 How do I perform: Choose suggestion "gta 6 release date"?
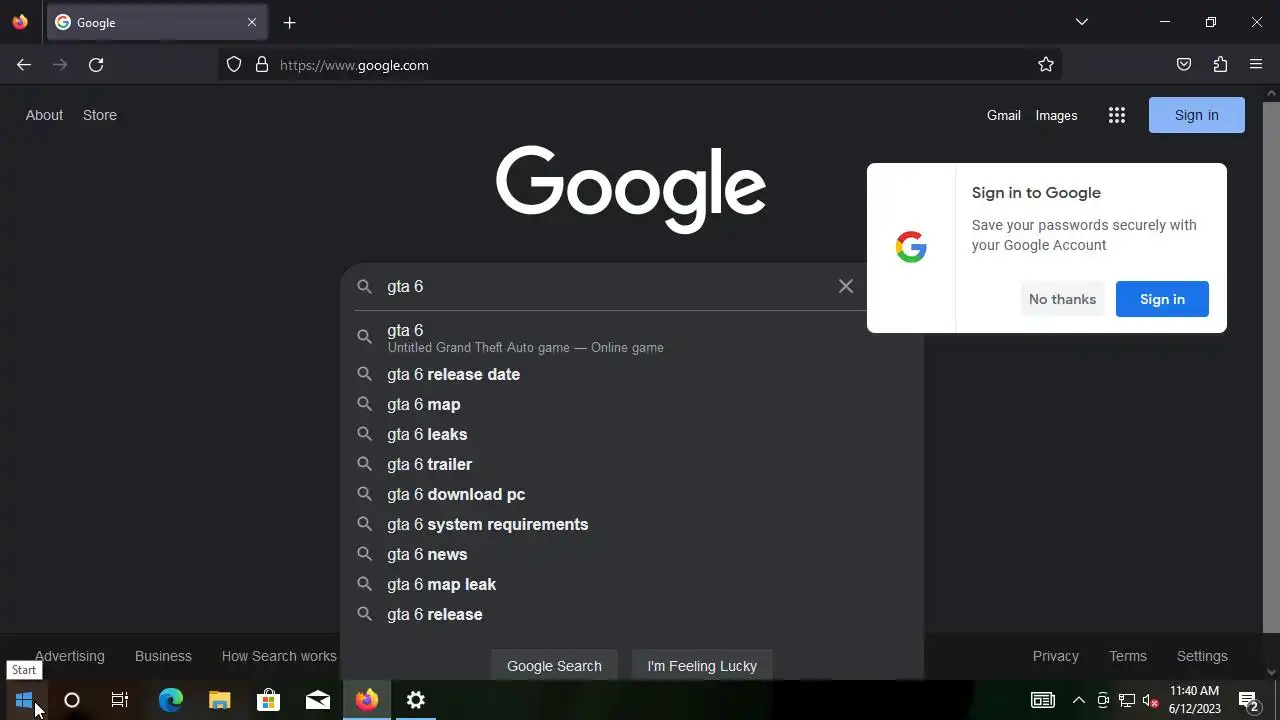632,374
